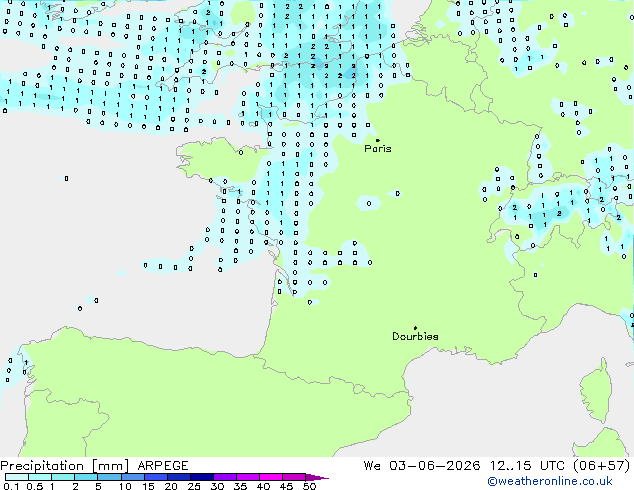Click the '[mm]' unit label

click(x=110, y=466)
